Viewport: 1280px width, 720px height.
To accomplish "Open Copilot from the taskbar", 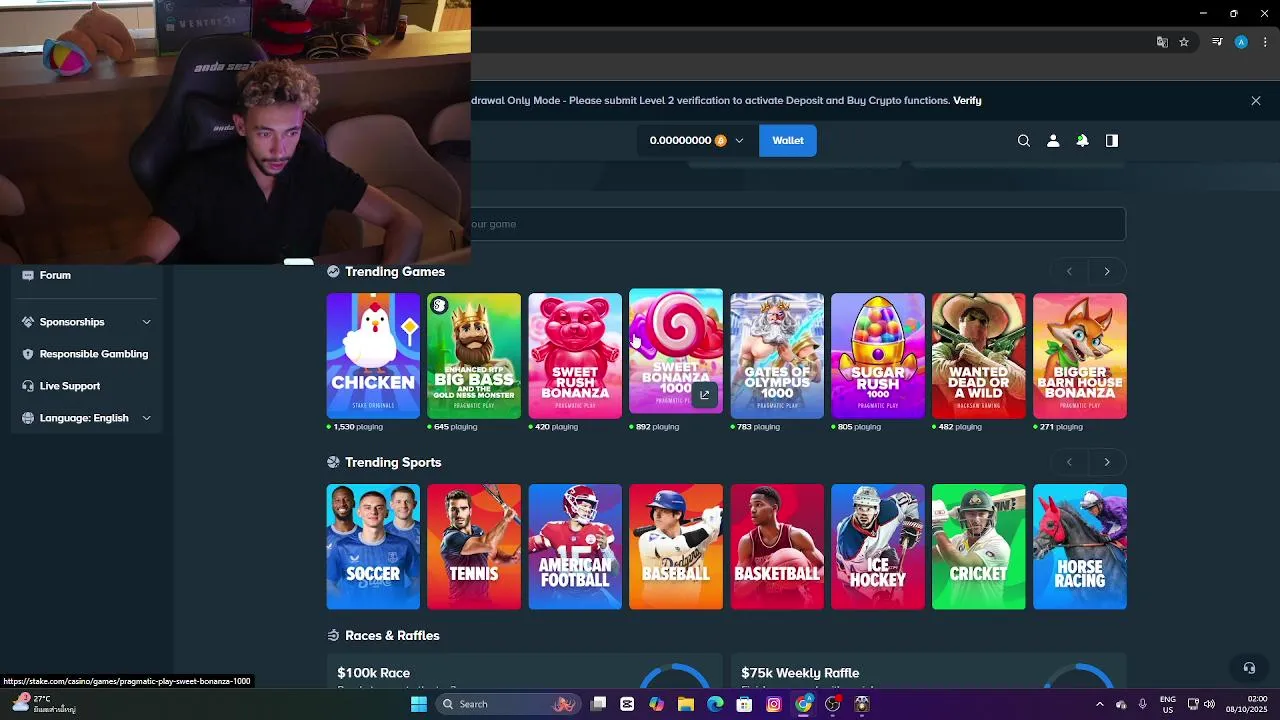I will pyautogui.click(x=656, y=704).
